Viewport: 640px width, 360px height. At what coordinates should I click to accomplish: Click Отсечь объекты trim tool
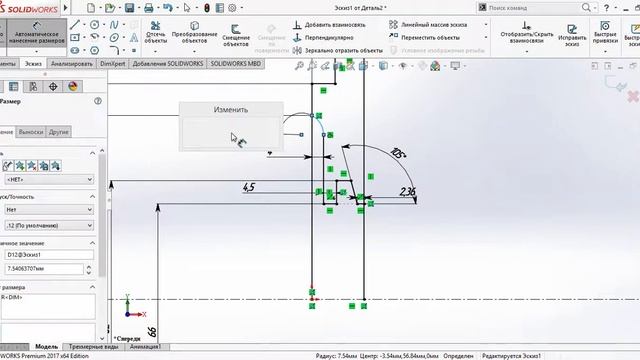point(156,32)
